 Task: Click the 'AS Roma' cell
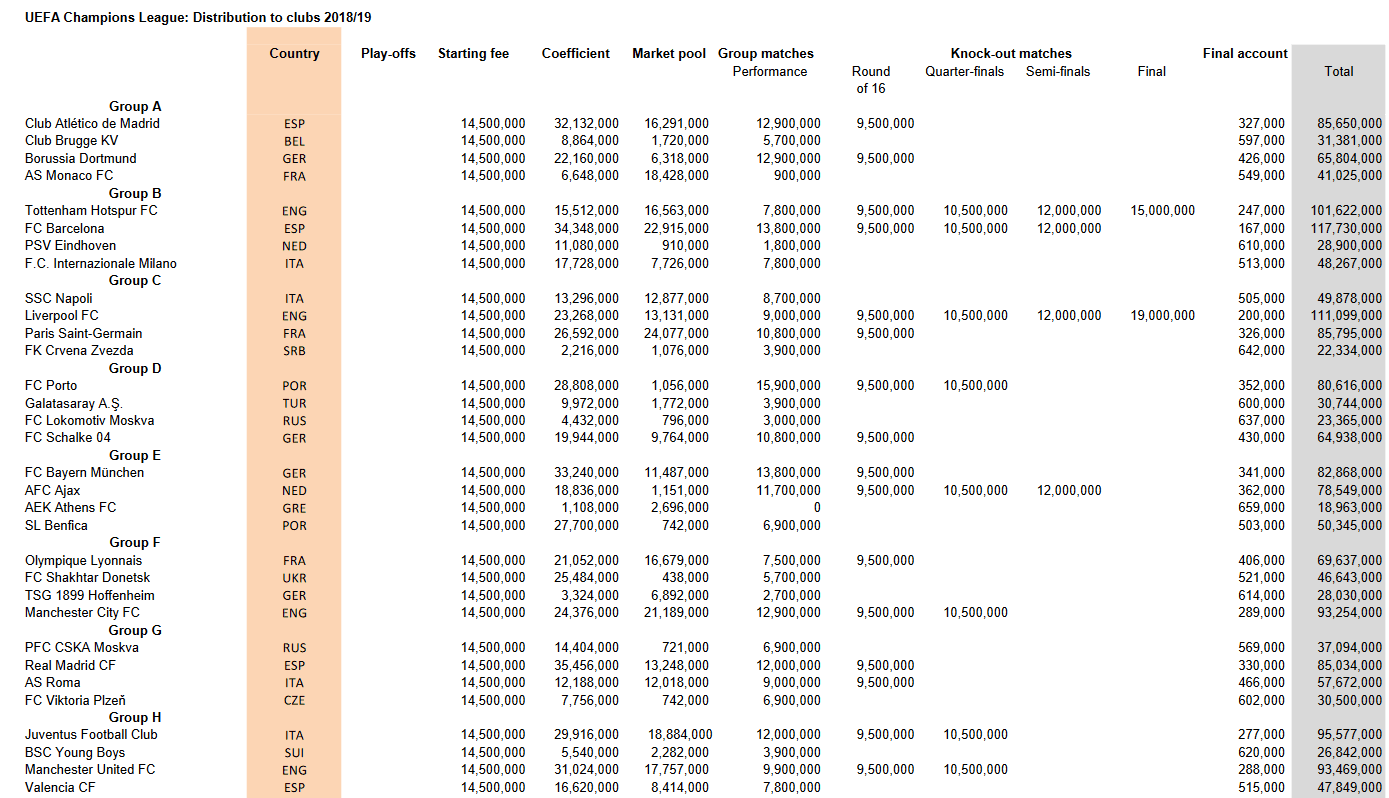[x=53, y=682]
